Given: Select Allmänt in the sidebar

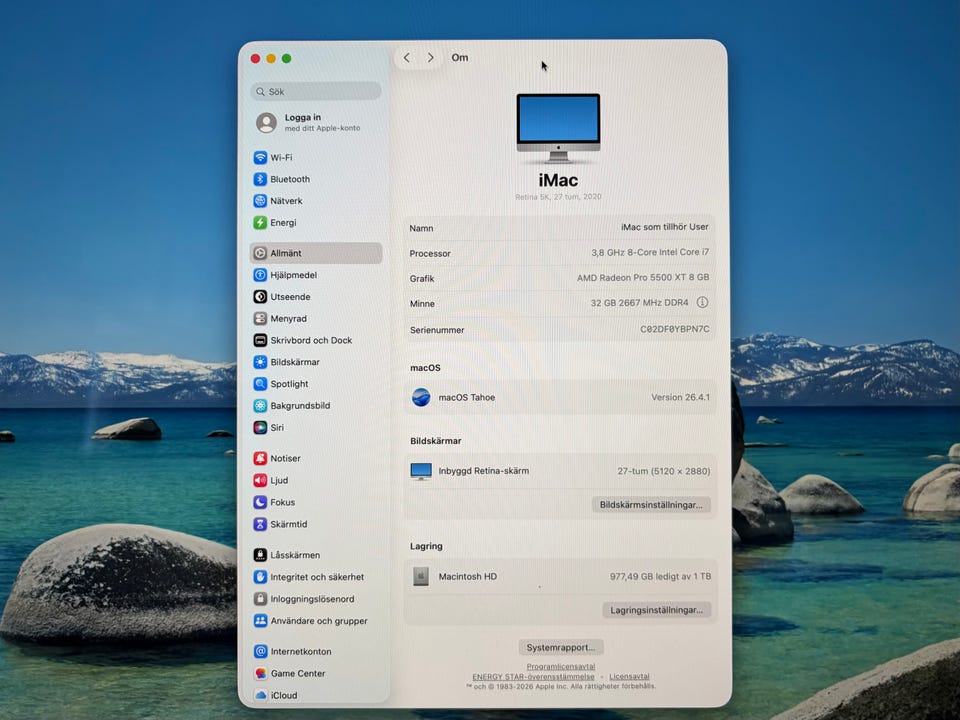Looking at the screenshot, I should tap(315, 254).
